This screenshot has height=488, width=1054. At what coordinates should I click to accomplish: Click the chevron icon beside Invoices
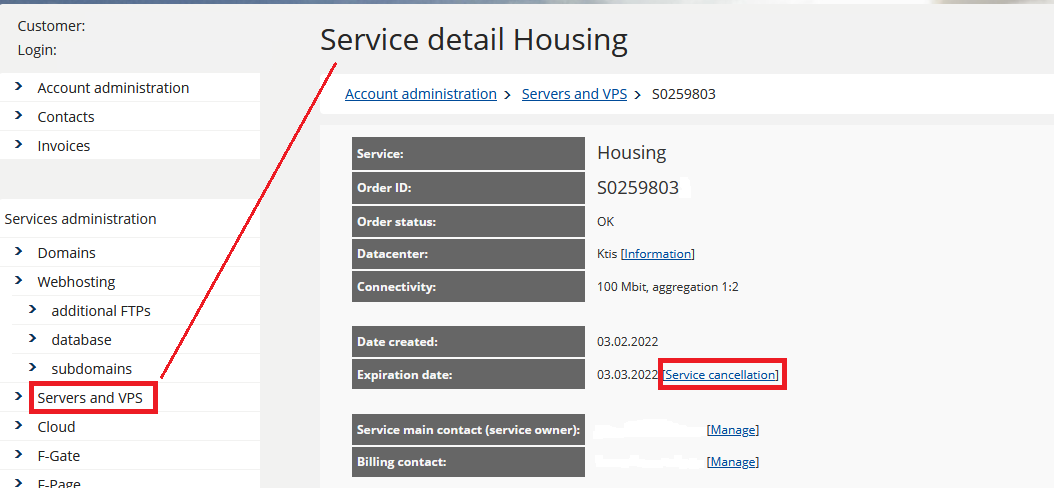[x=18, y=145]
